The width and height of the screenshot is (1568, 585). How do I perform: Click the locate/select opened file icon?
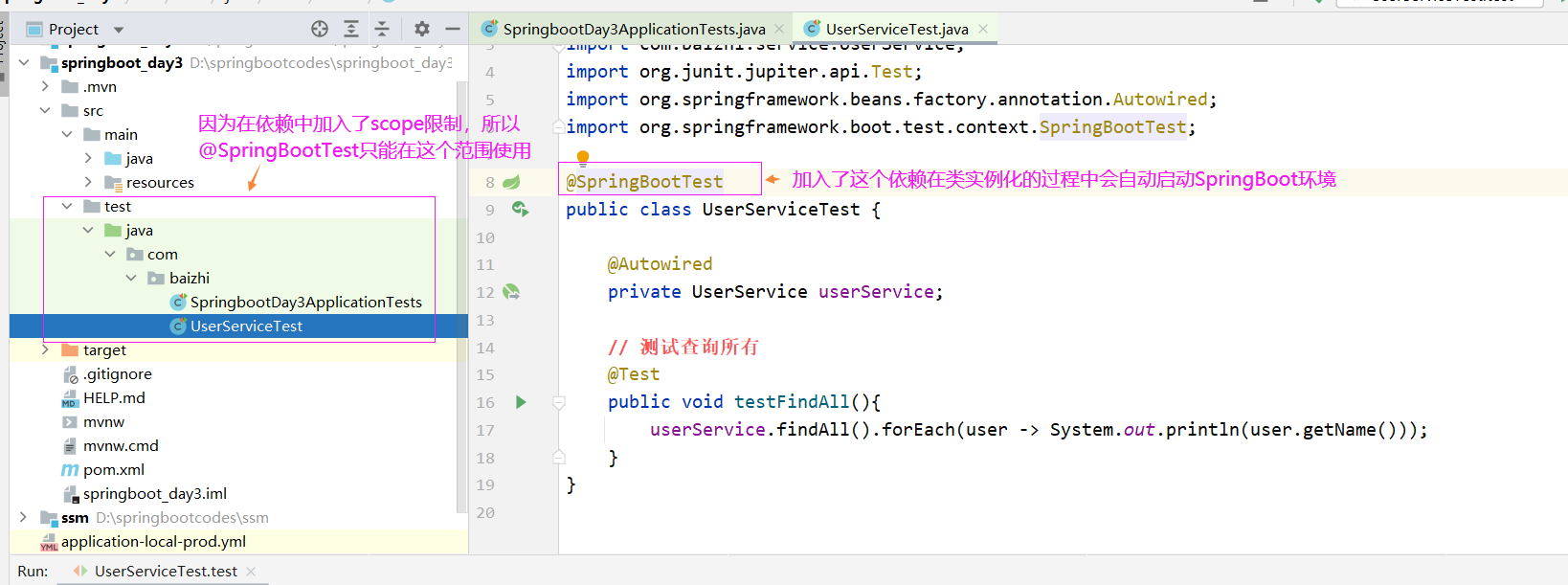[320, 29]
